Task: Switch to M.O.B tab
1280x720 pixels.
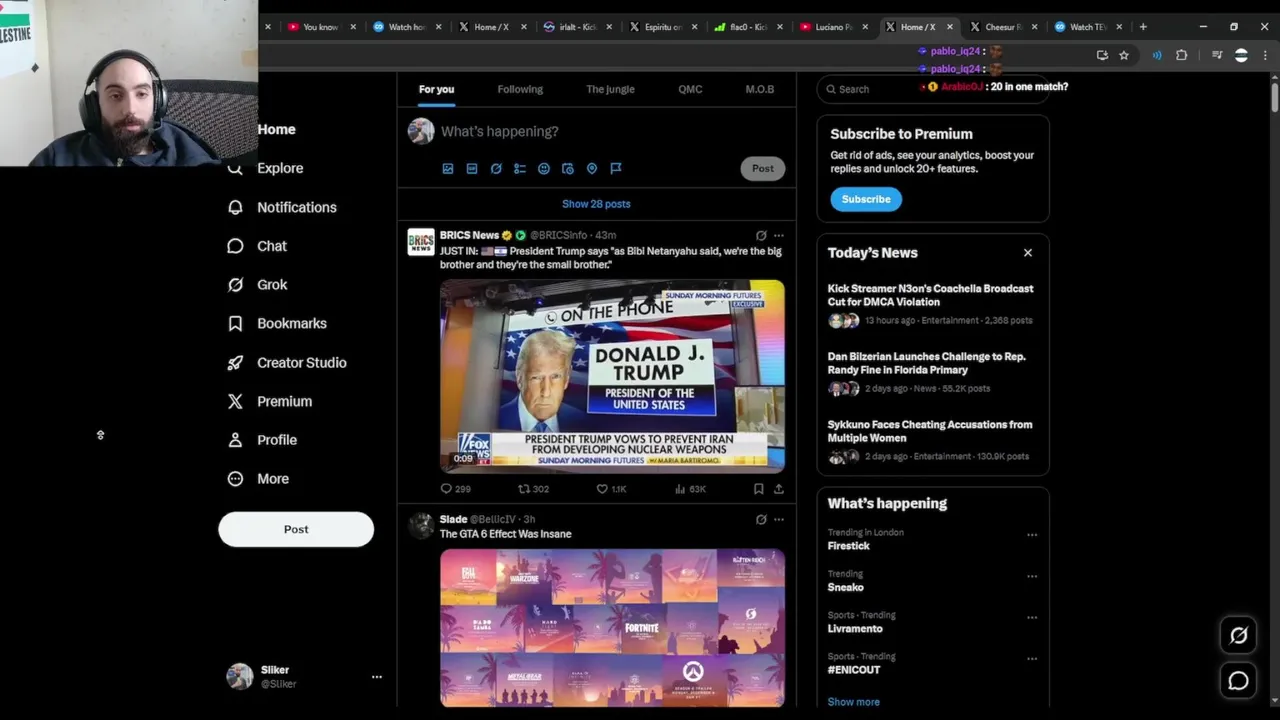Action: coord(760,89)
